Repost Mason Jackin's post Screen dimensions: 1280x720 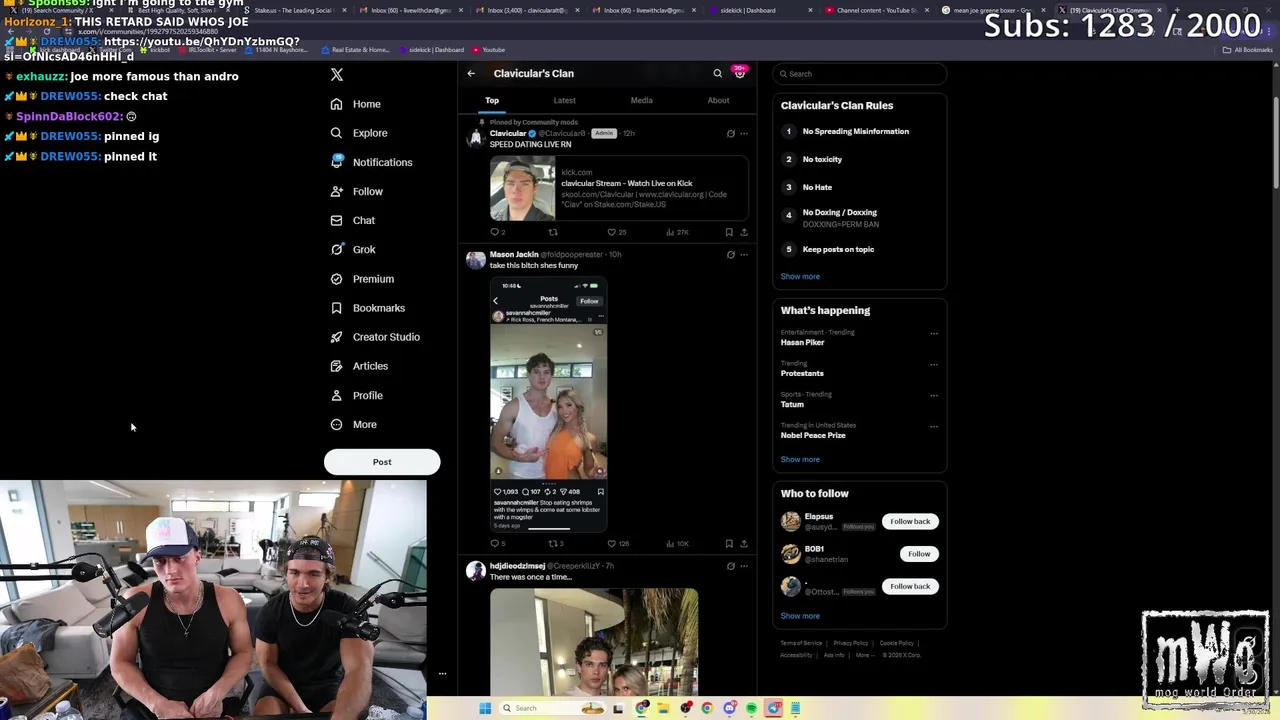pos(555,544)
